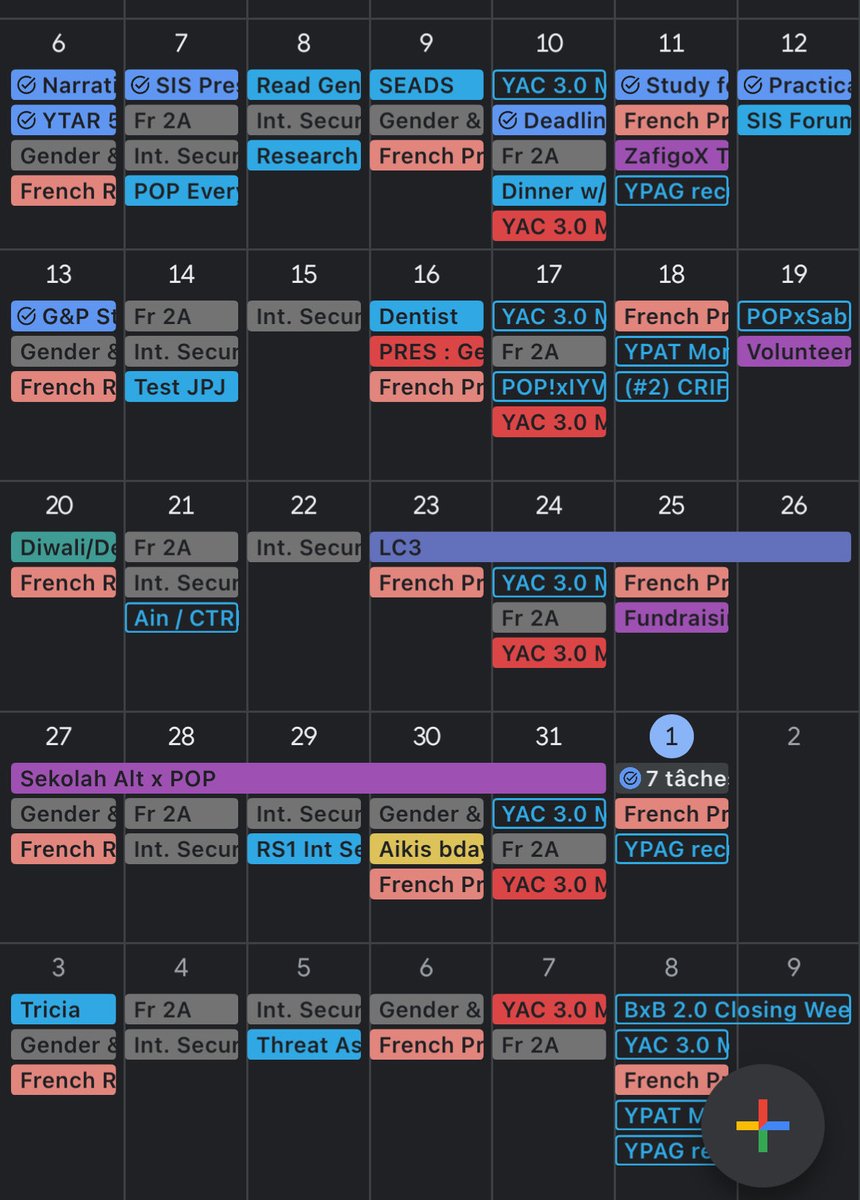The height and width of the screenshot is (1200, 860).
Task: Open the multi-day LC3 event
Action: 610,547
